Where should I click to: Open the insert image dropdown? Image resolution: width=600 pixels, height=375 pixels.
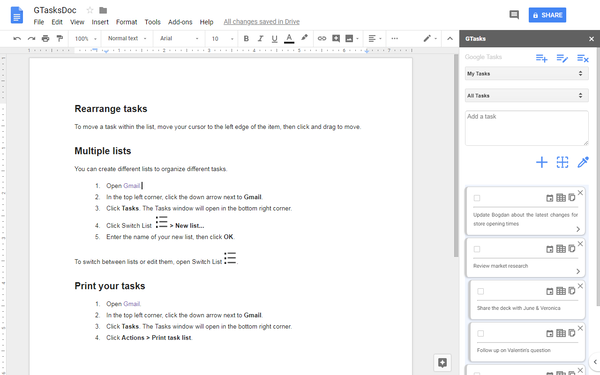coord(352,38)
